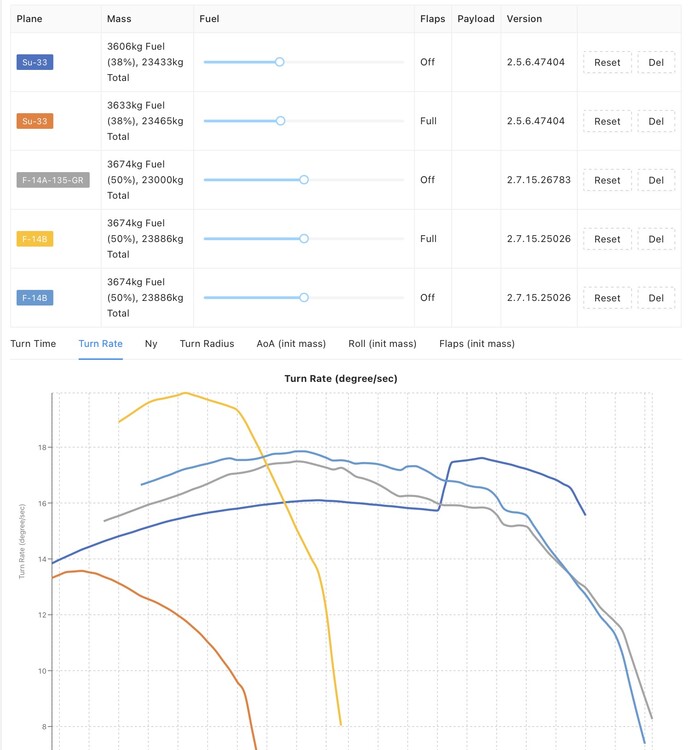Click the fuel slider handle for F-14A-135-GR

[x=304, y=180]
